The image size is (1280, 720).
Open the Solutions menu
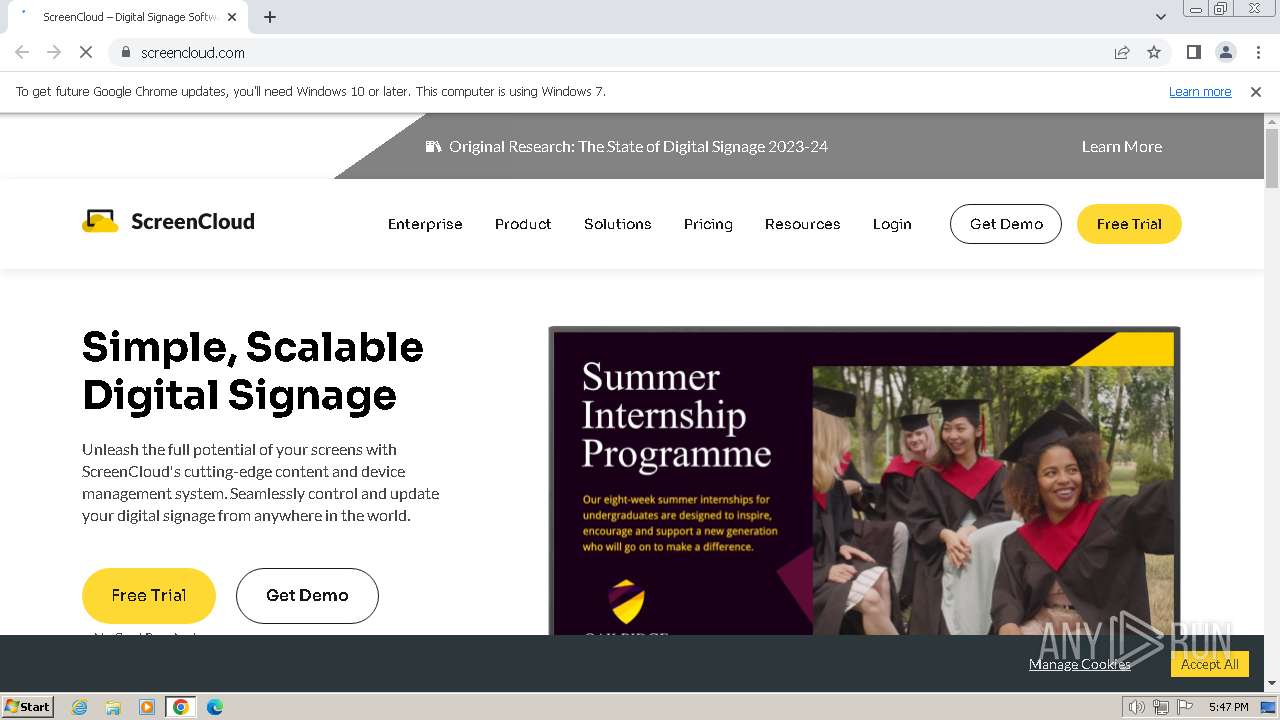click(x=618, y=224)
